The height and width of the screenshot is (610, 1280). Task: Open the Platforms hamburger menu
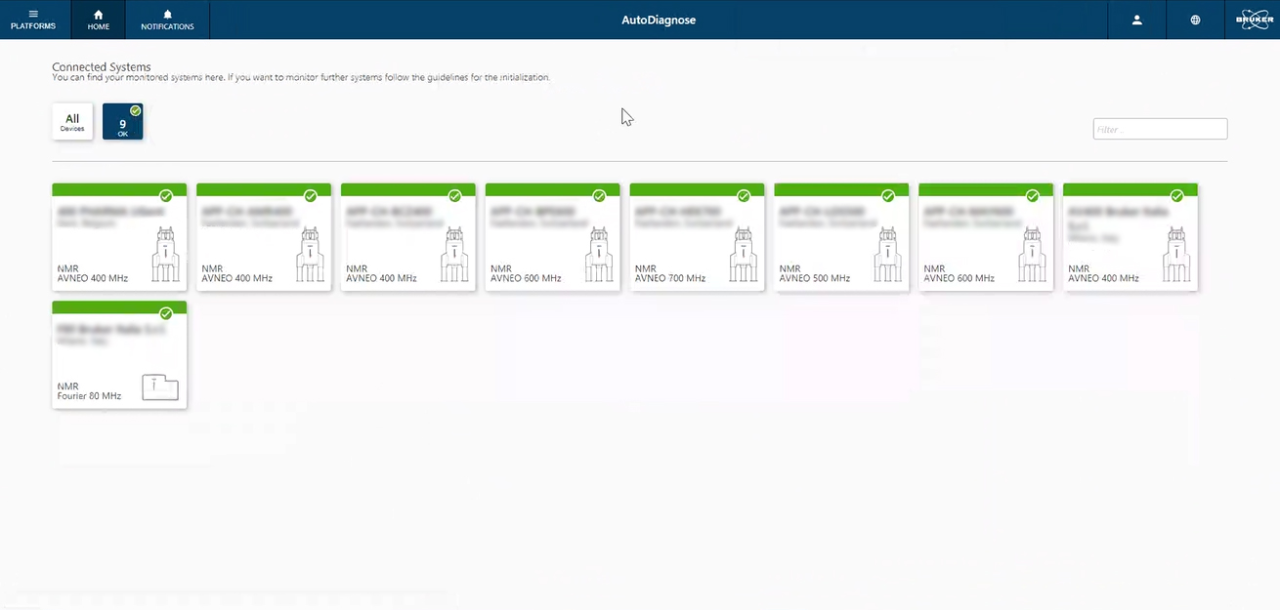pos(33,20)
